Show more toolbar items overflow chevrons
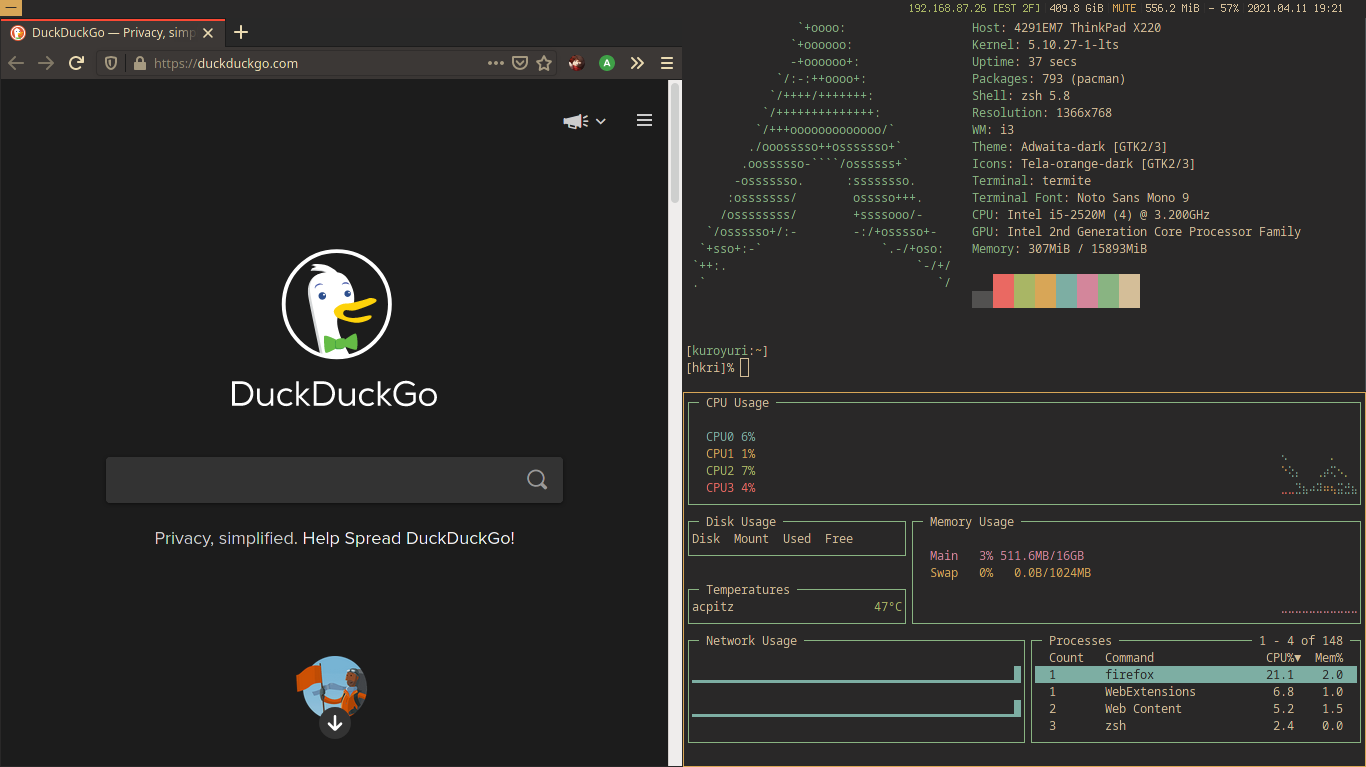 click(x=637, y=63)
